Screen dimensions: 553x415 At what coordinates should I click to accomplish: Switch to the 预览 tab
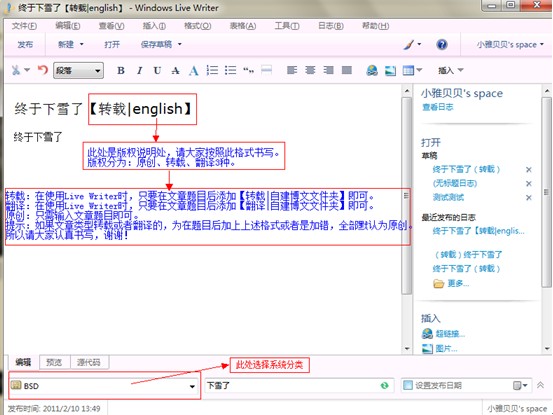pos(54,362)
